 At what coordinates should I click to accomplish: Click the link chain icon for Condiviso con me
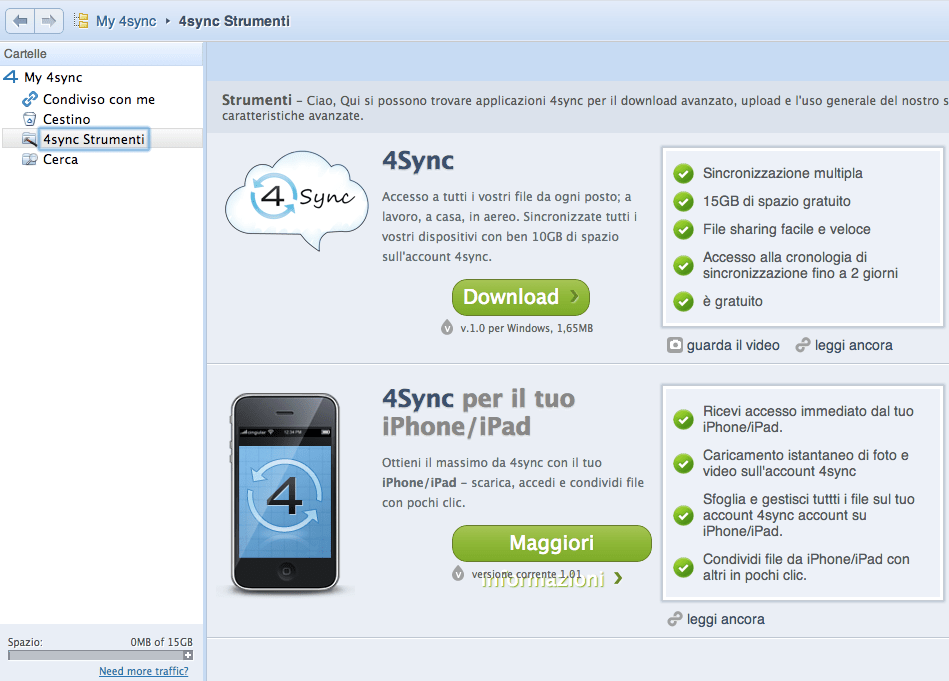point(30,99)
